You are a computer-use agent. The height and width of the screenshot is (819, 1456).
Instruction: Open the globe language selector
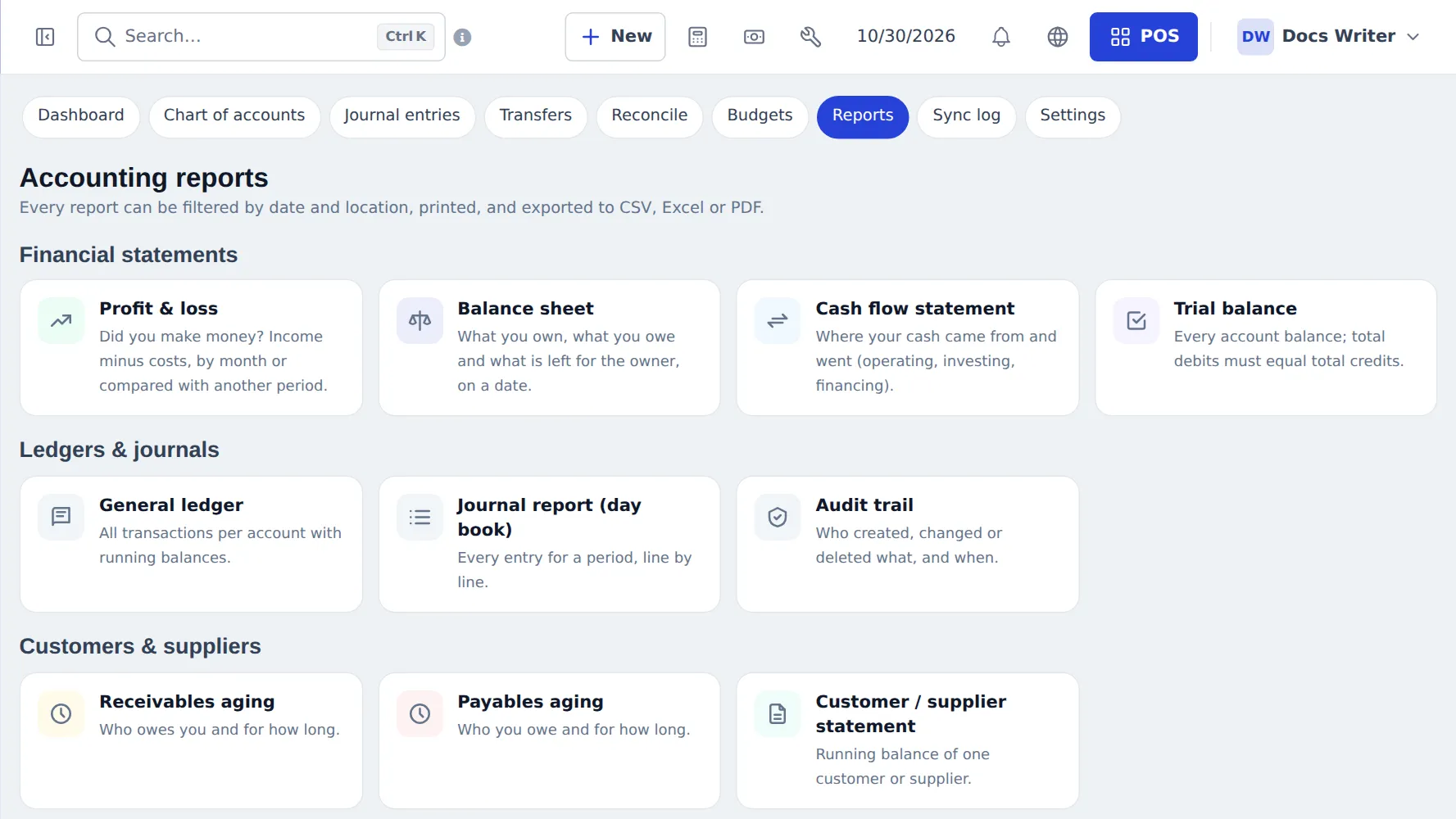click(x=1058, y=37)
